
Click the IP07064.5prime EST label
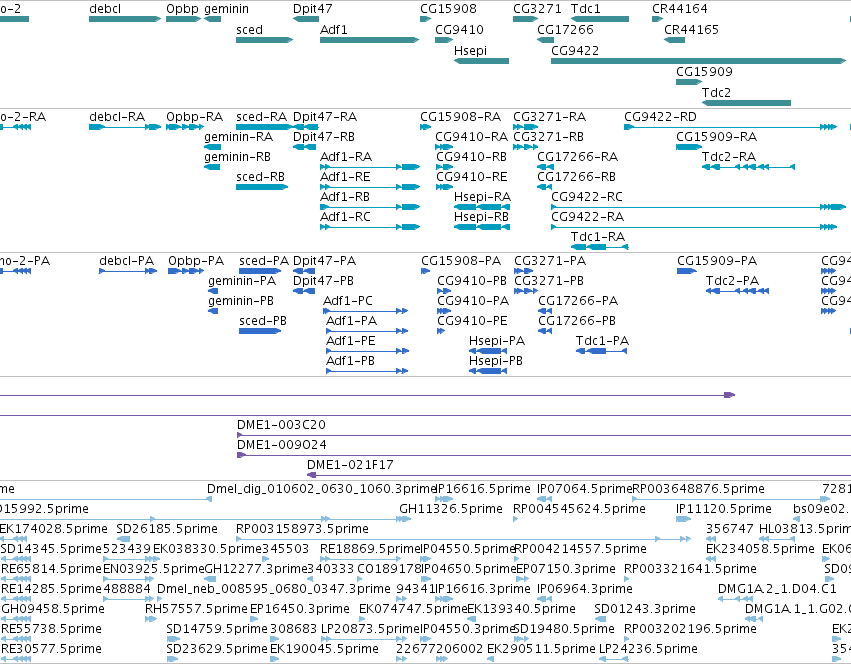(x=585, y=489)
